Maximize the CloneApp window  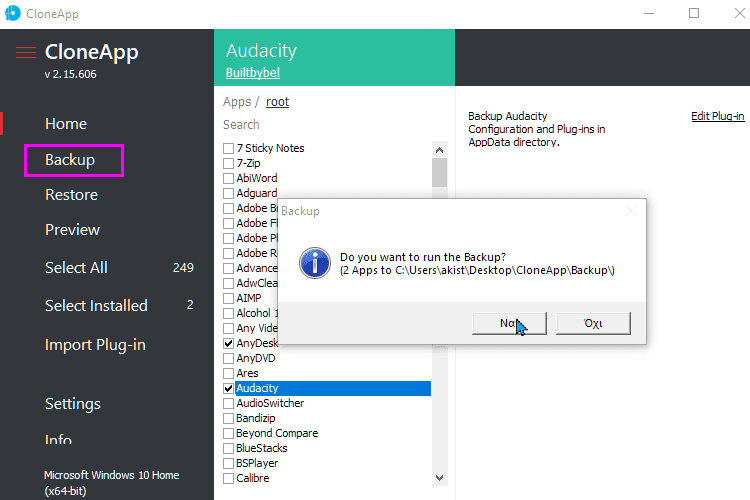click(694, 13)
